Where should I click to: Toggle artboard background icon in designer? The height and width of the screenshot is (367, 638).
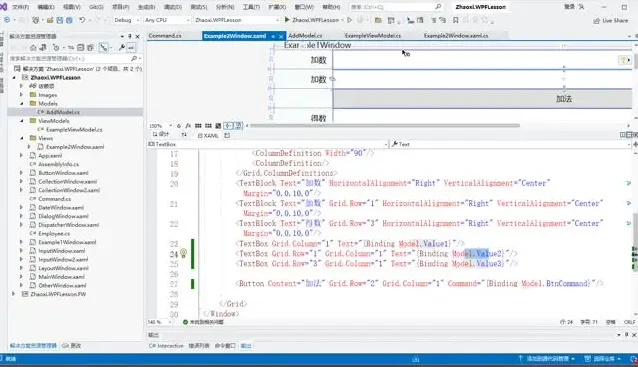pyautogui.click(x=218, y=126)
